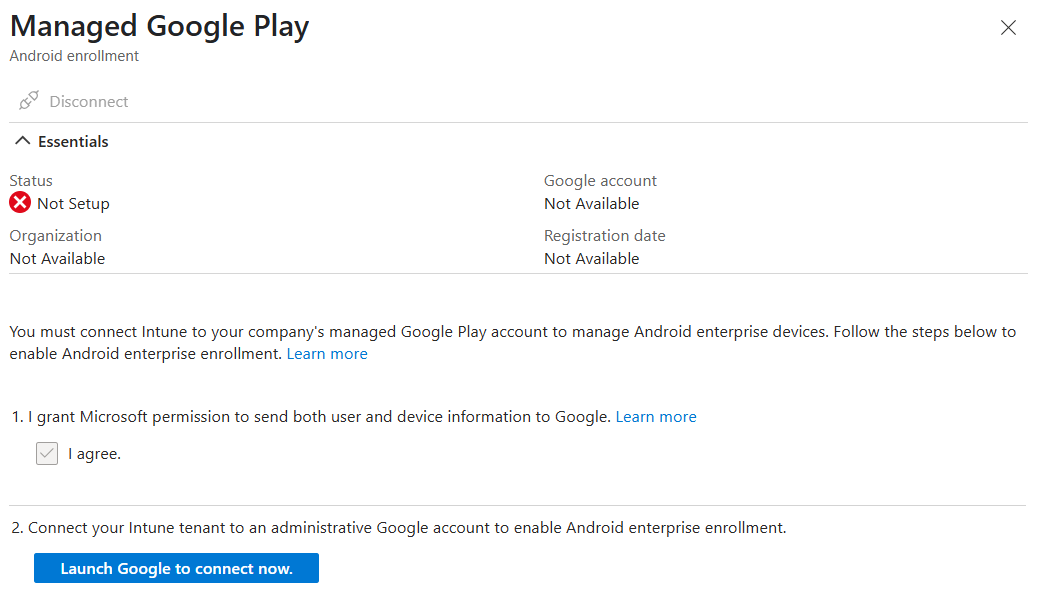
Task: Click the red Not Setup status icon
Action: click(20, 203)
